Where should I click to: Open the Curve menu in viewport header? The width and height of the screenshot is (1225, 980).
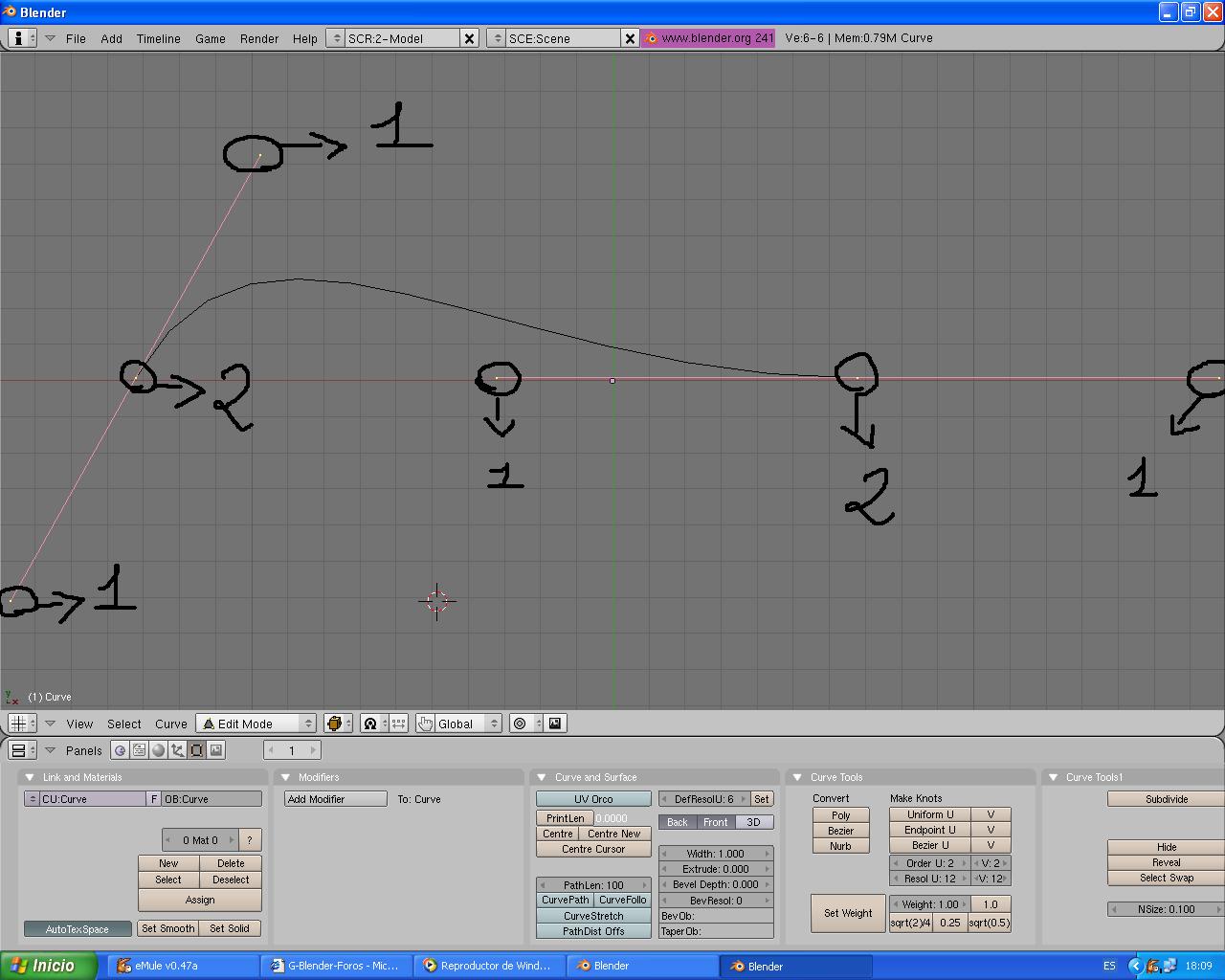[170, 724]
